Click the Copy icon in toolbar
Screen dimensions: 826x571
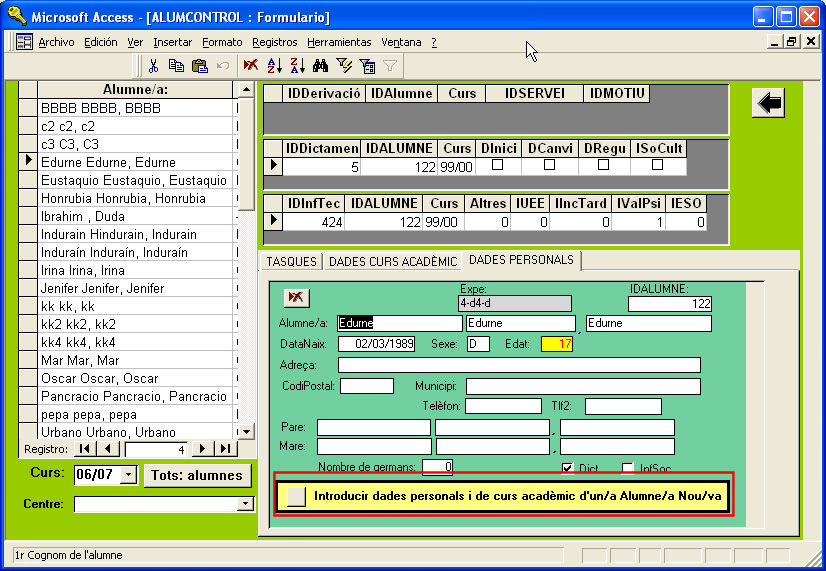coord(176,66)
